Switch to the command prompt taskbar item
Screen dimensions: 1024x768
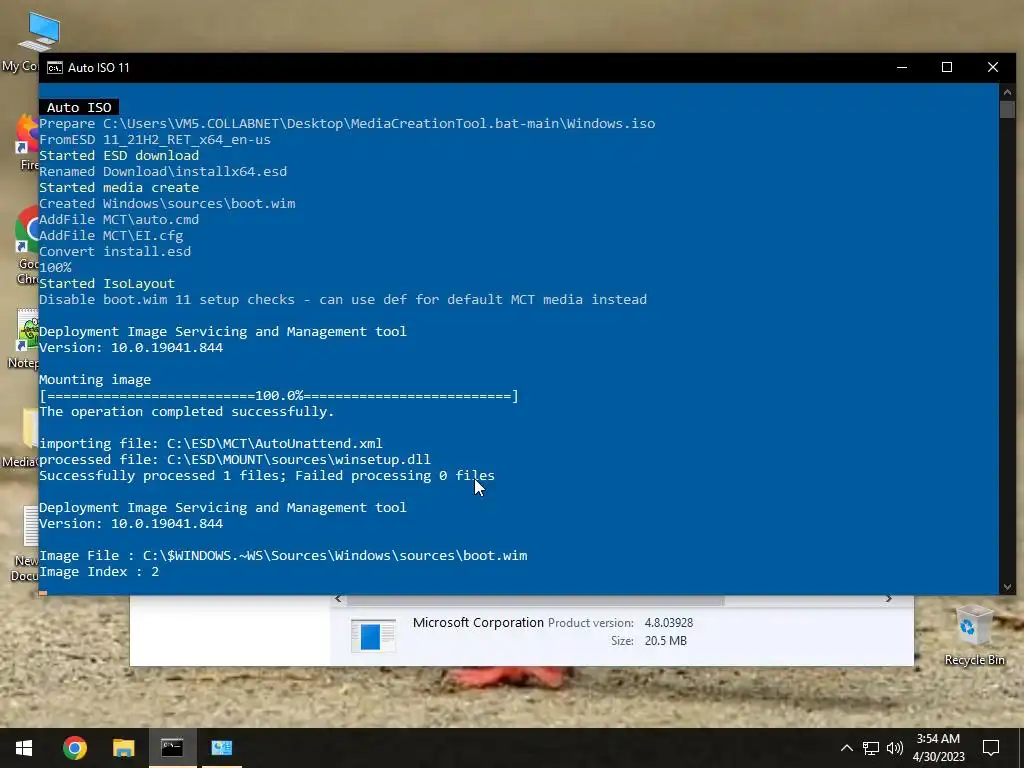coord(172,747)
